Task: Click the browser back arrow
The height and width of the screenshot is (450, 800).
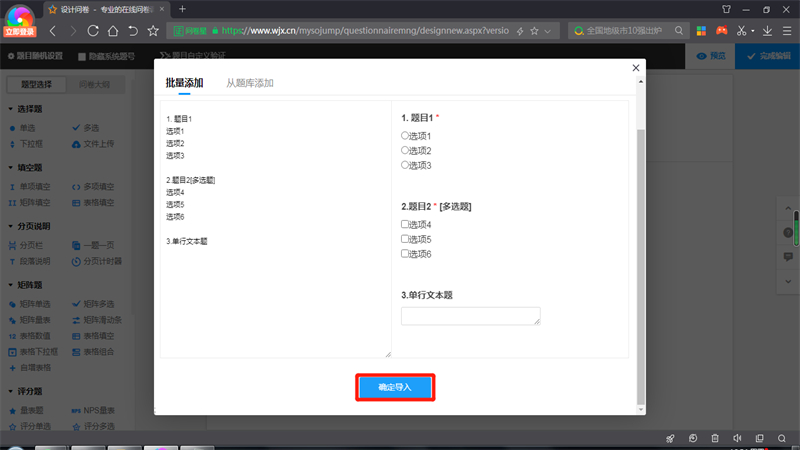Action: click(x=53, y=31)
